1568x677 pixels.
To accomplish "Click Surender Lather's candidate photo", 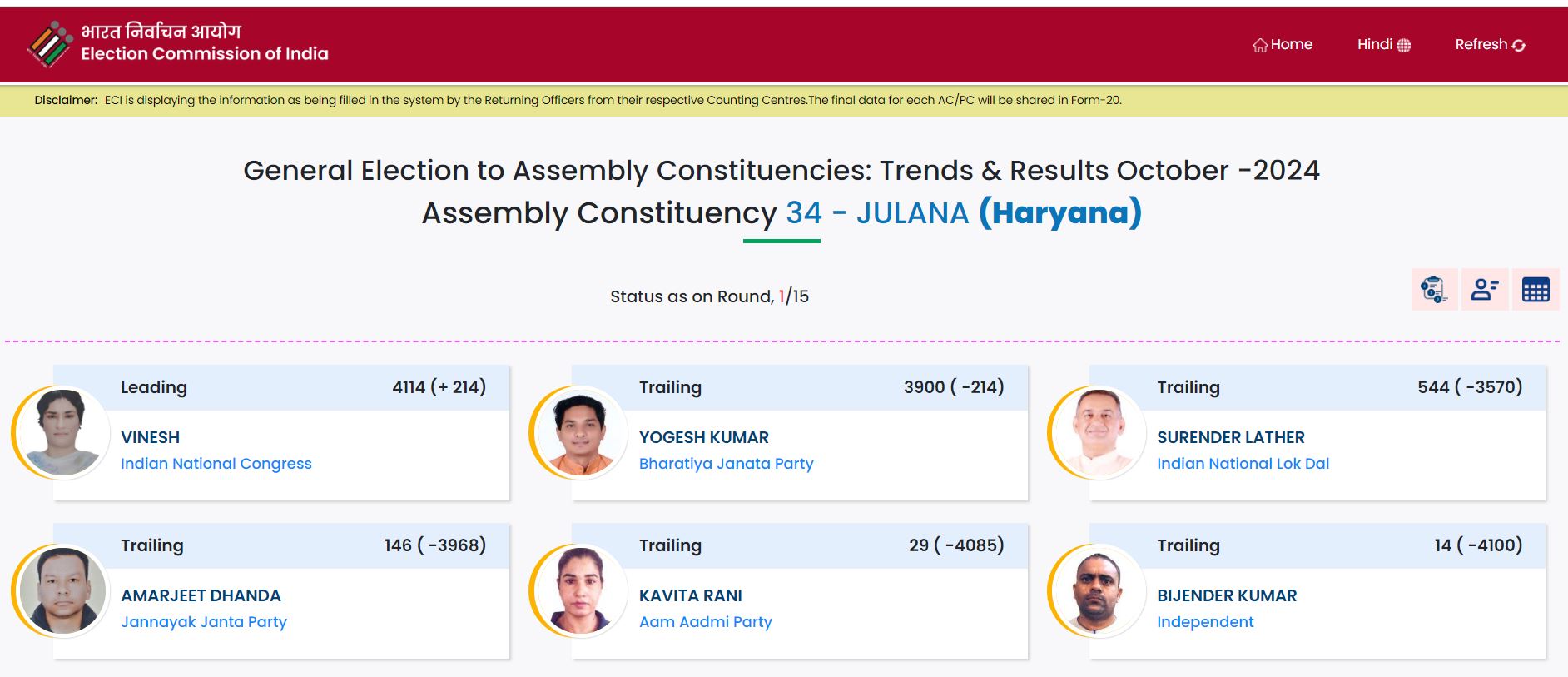I will pos(1099,432).
